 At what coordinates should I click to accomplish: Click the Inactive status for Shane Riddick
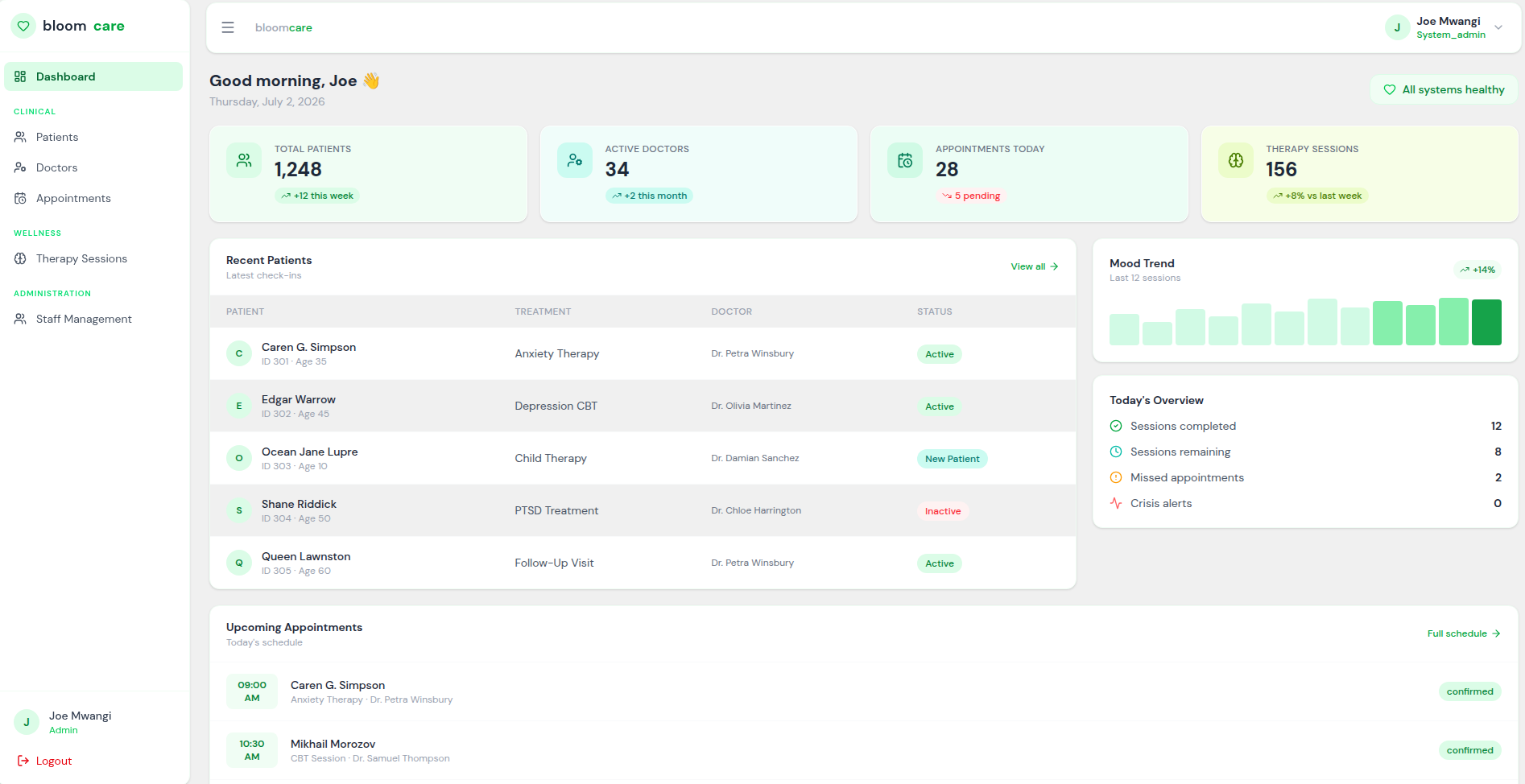[x=943, y=511]
